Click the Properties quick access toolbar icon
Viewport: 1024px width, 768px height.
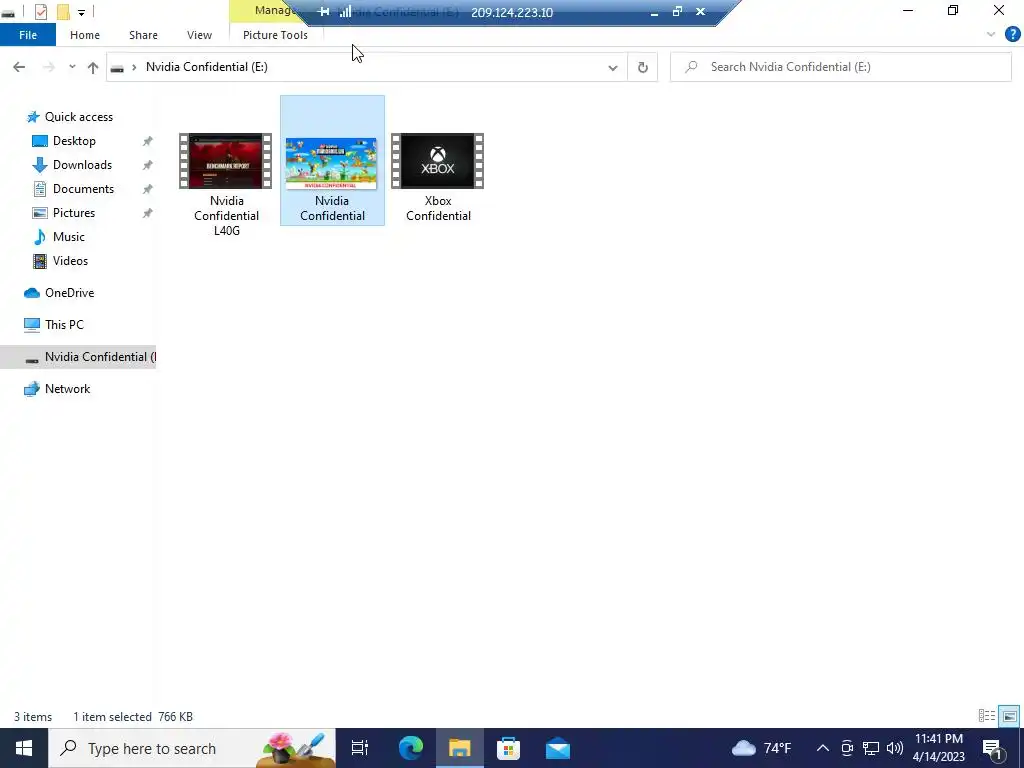(x=41, y=11)
